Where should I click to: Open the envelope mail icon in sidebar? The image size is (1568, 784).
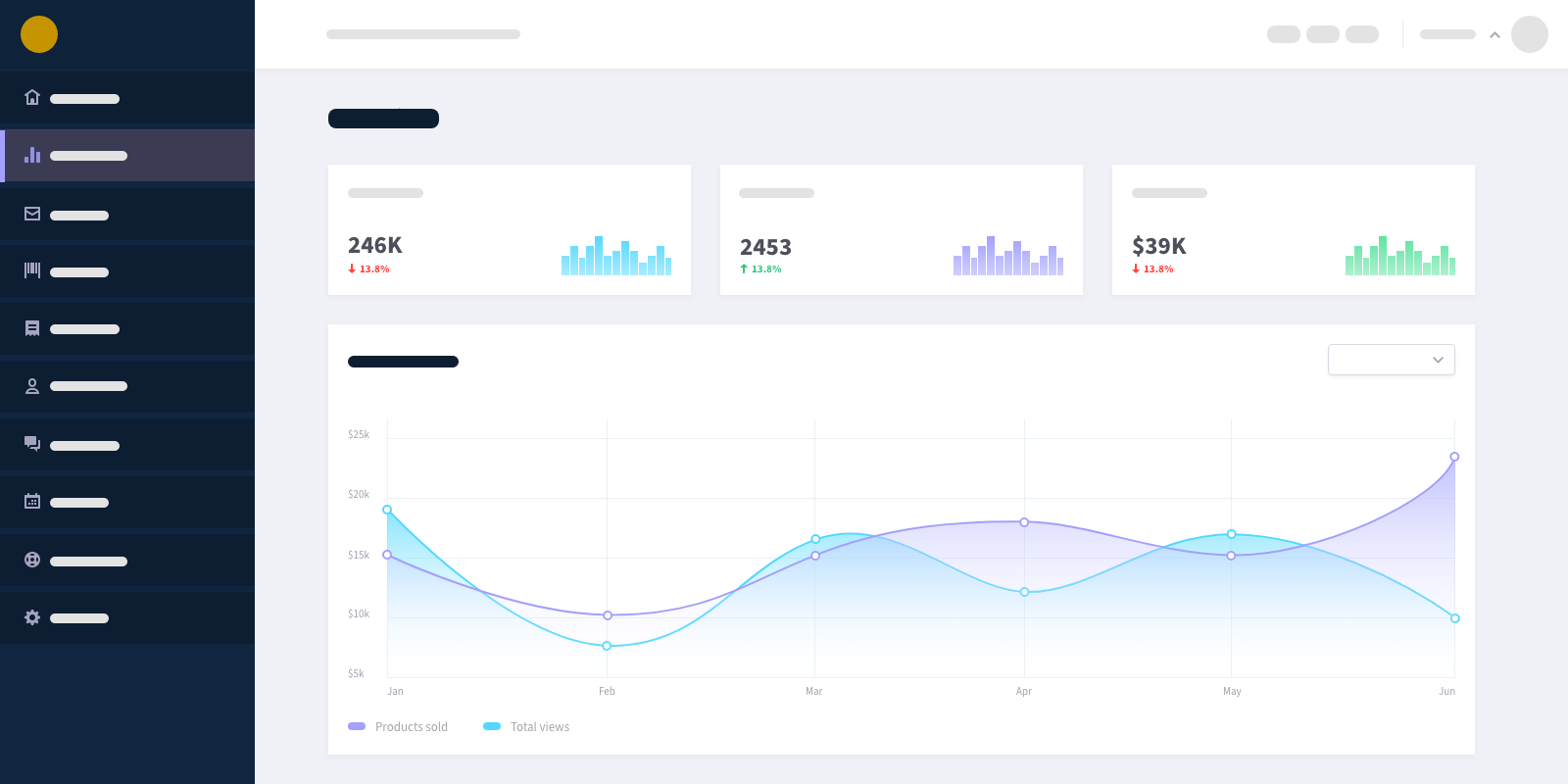(32, 214)
